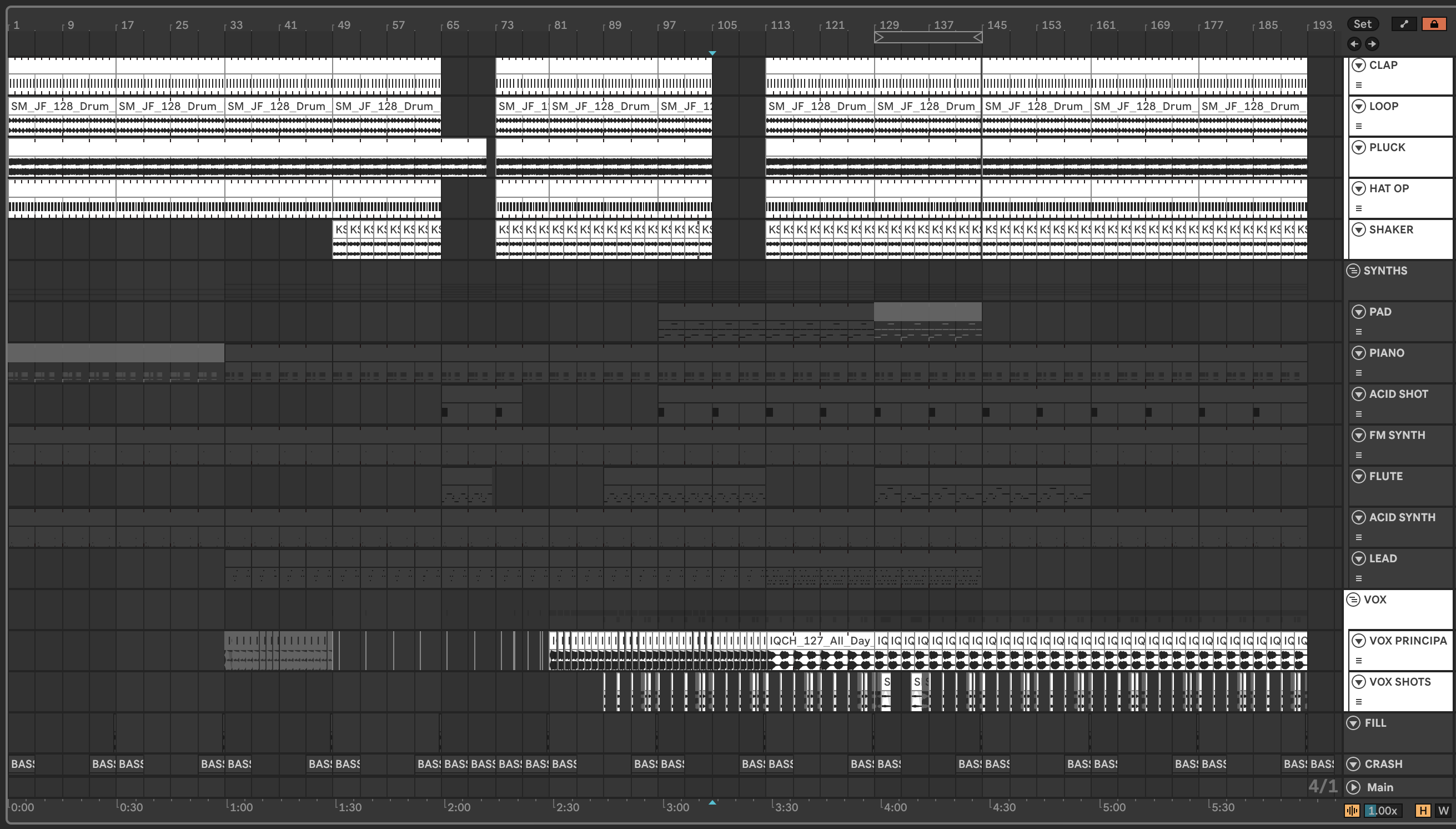Image resolution: width=1456 pixels, height=829 pixels.
Task: Open PAD track lanes icon
Action: (x=1359, y=332)
